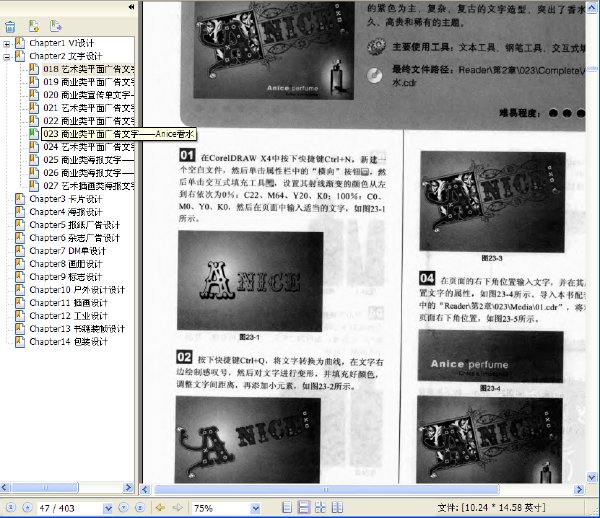Collapse Chapter2 文字设计 tree node
Image resolution: width=600 pixels, height=518 pixels.
[7, 57]
